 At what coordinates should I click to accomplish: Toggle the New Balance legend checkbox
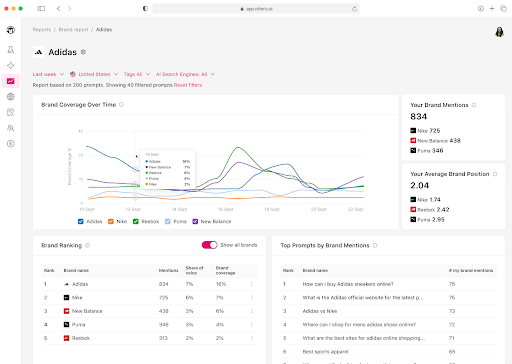(195, 221)
